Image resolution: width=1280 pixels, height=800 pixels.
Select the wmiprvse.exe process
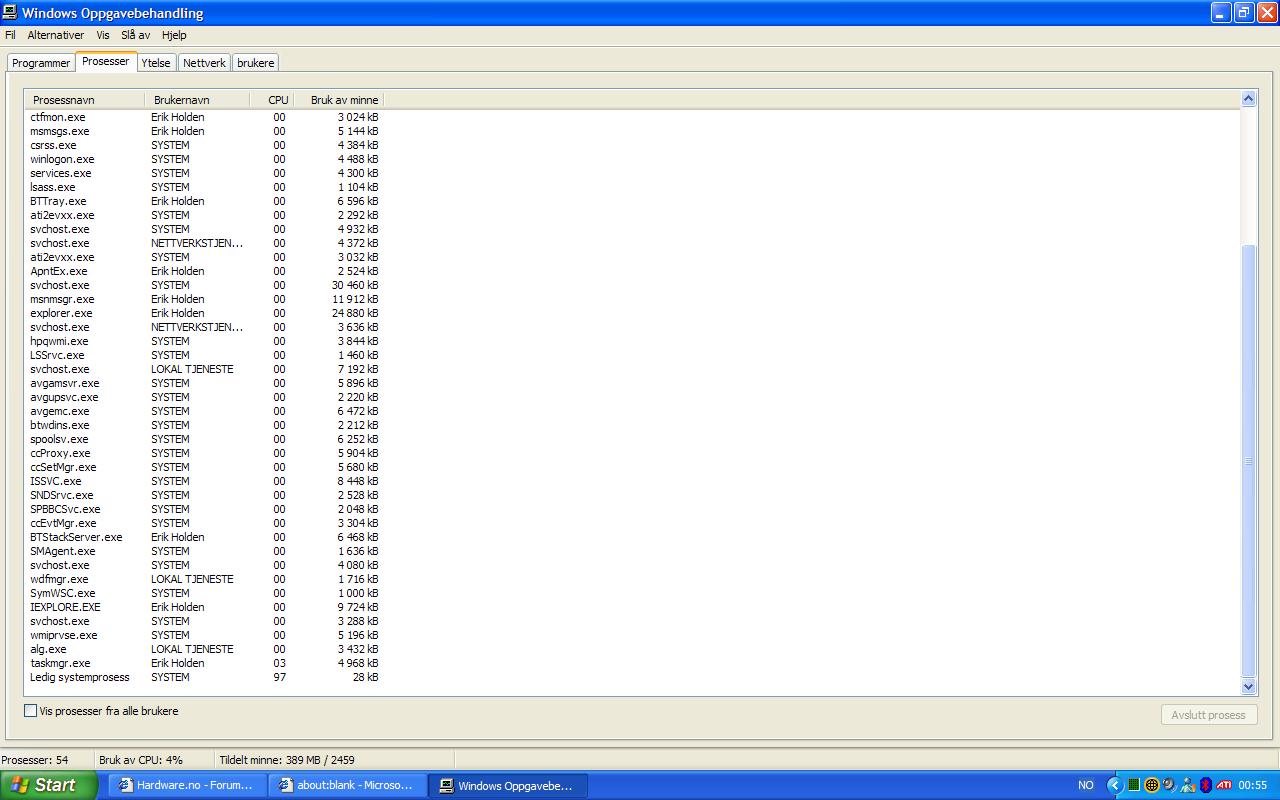pyautogui.click(x=204, y=635)
